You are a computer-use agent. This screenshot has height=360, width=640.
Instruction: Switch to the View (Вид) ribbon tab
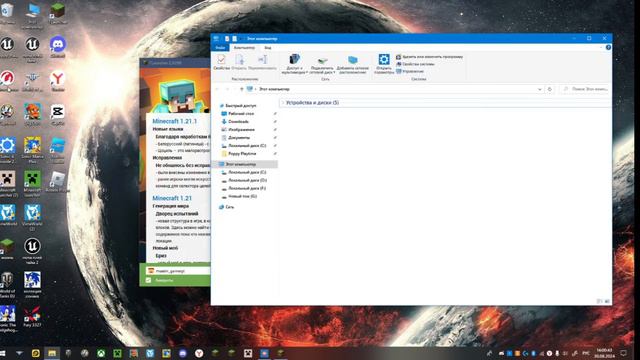(x=267, y=48)
